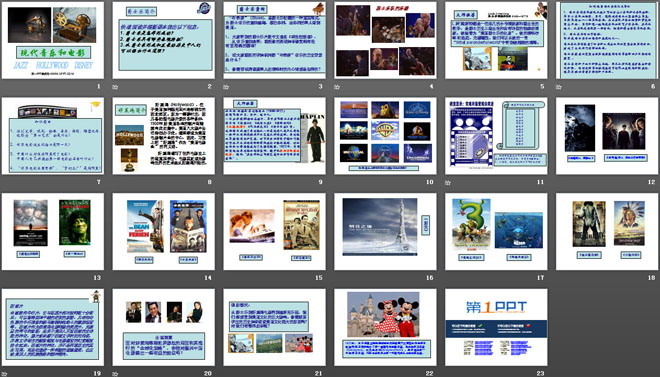Select title slide 1 with JAZZ HOLLYWOOD DISNEY text

click(x=53, y=40)
